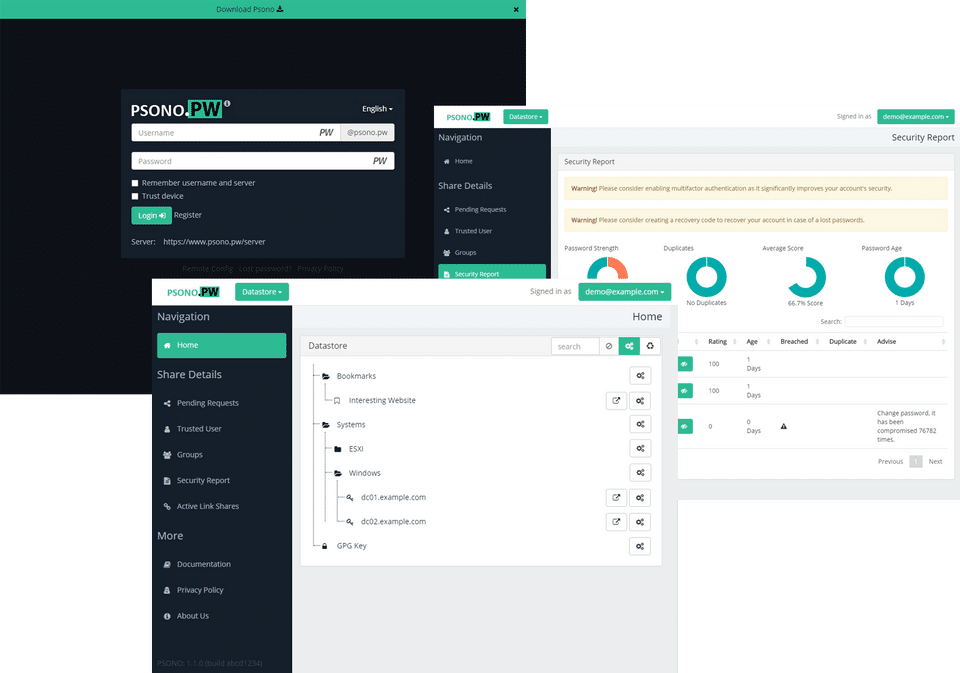Click the Security Report table Search field
The height and width of the screenshot is (673, 960).
pyautogui.click(x=894, y=321)
